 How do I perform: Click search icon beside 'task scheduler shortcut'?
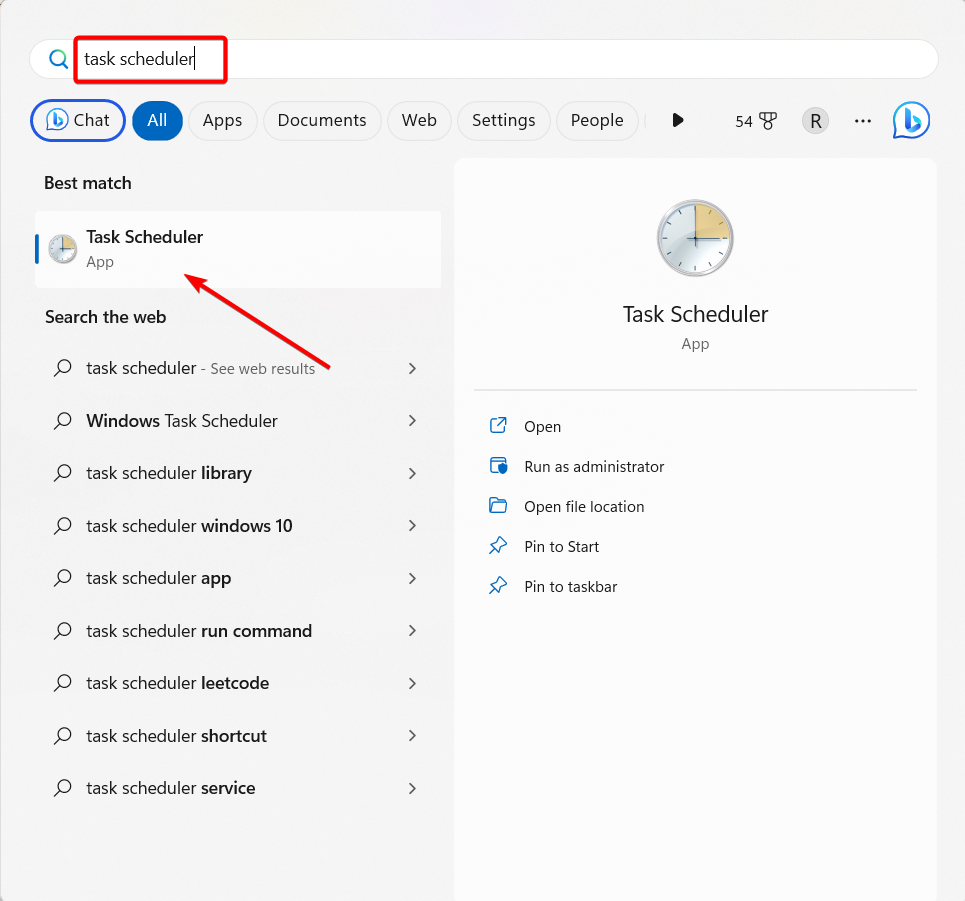pyautogui.click(x=63, y=736)
